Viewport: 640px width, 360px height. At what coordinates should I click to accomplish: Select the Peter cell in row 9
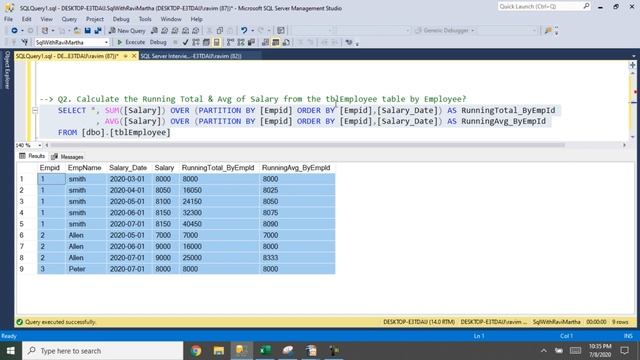point(85,269)
